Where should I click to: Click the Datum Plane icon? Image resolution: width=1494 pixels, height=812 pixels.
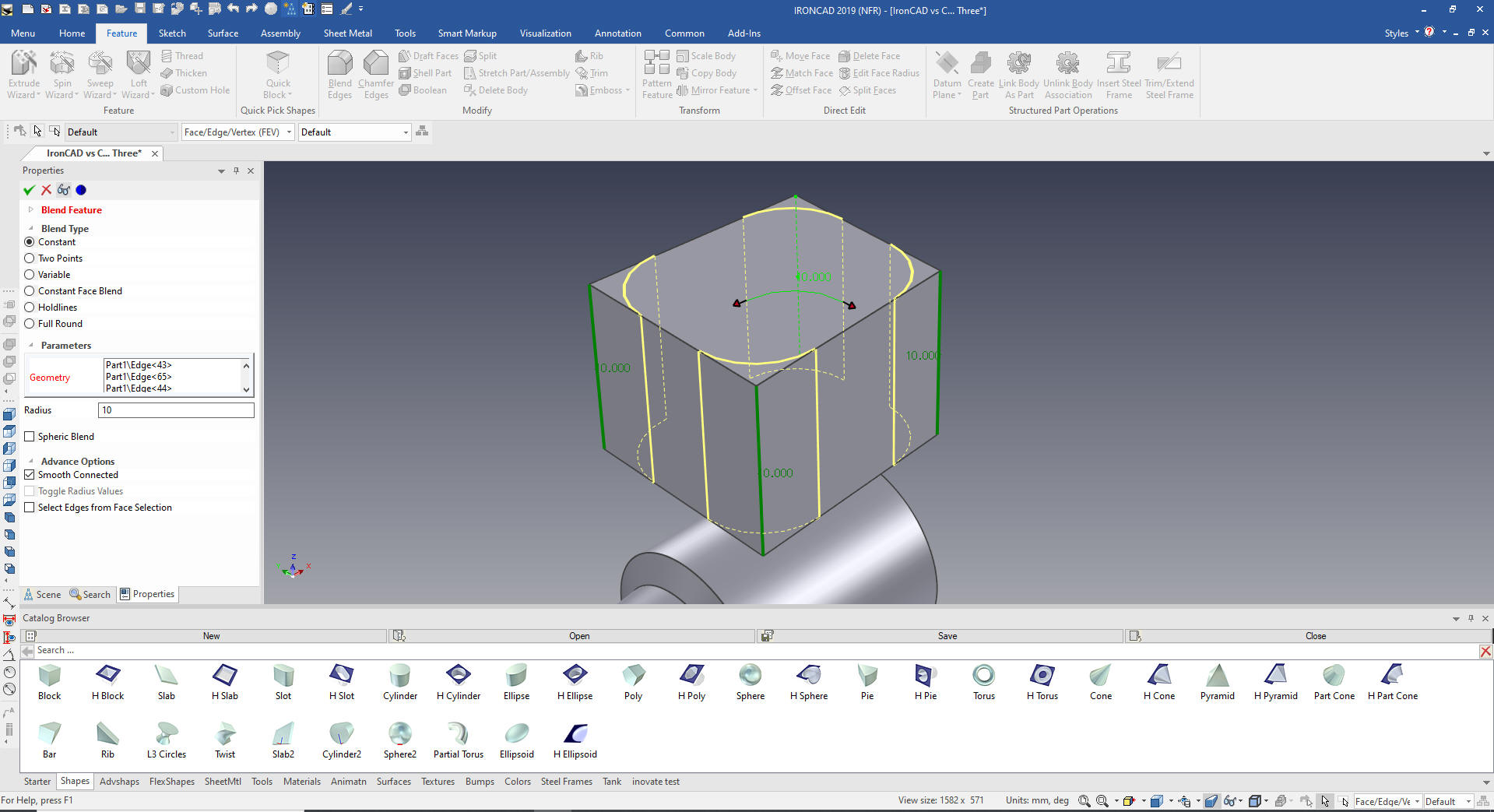point(947,64)
